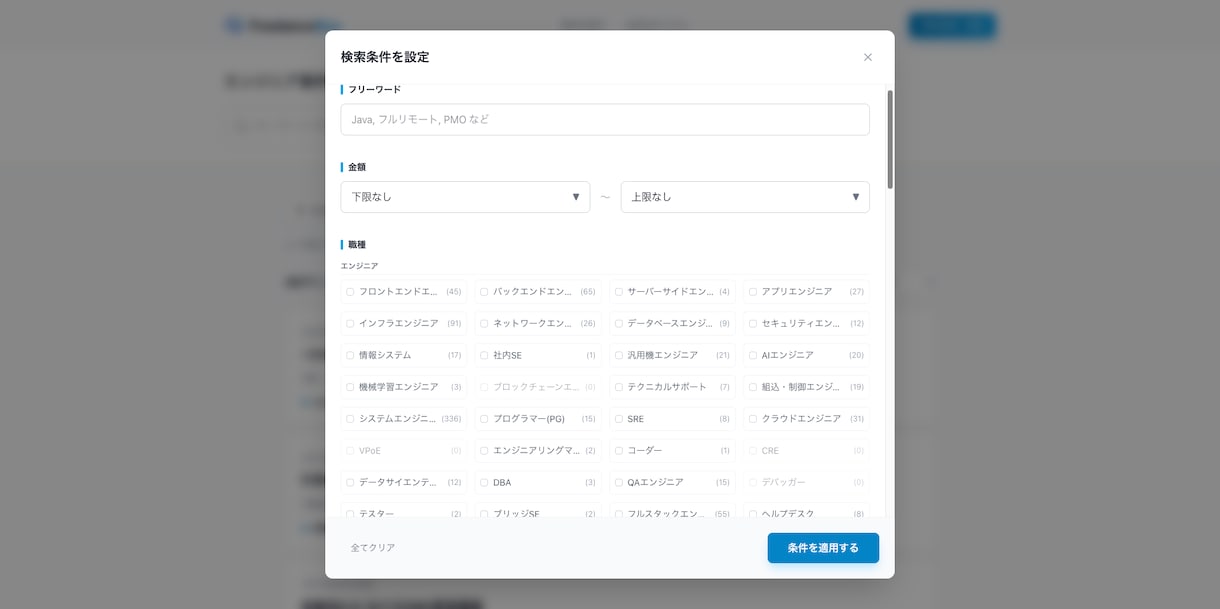Viewport: 1220px width, 609px height.
Task: Tick the アプリエンジニア checkbox
Action: [x=753, y=292]
